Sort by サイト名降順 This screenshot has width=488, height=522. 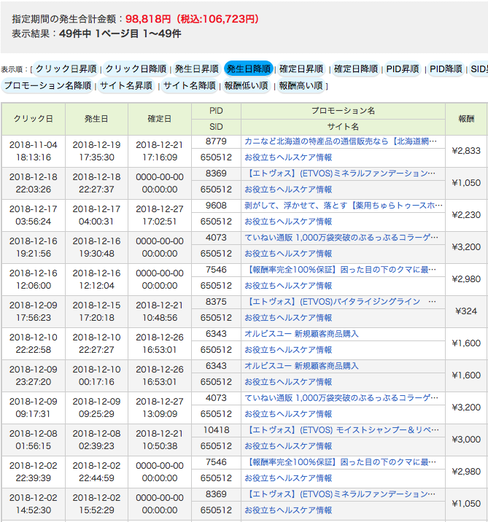(x=189, y=86)
